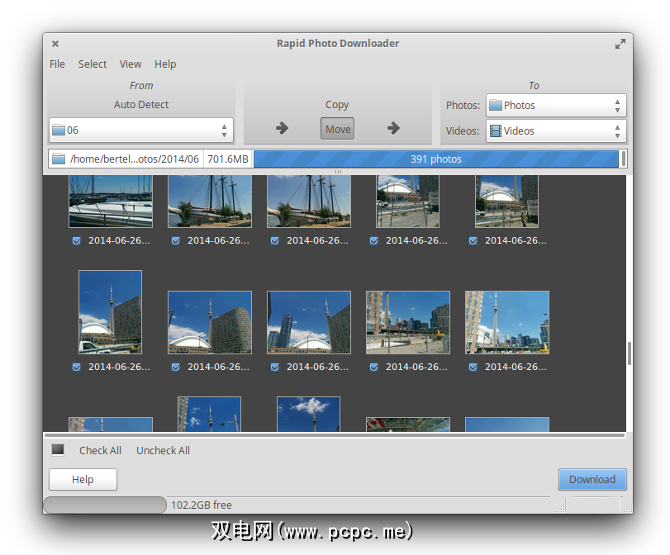Click the progress bar beside 102.2GB free

105,505
